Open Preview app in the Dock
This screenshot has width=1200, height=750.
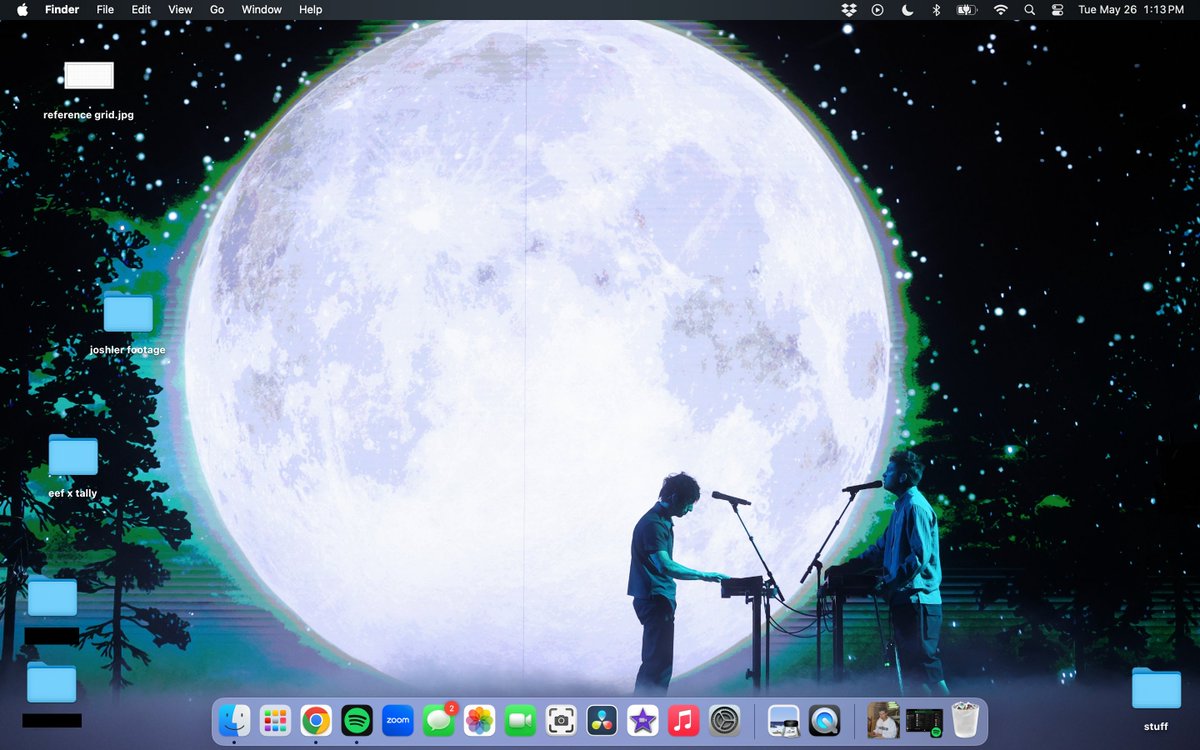783,720
